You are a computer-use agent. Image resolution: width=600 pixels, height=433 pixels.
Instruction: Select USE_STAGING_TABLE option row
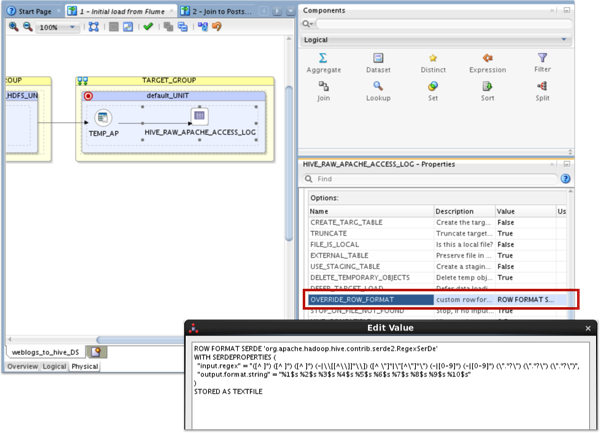436,267
